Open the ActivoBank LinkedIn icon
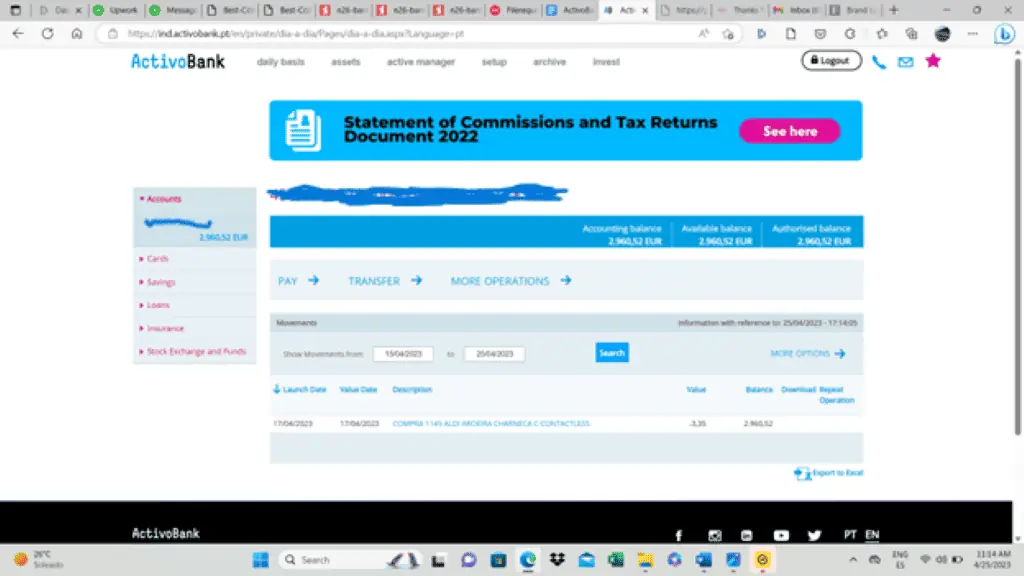The width and height of the screenshot is (1024, 576). pyautogui.click(x=746, y=536)
